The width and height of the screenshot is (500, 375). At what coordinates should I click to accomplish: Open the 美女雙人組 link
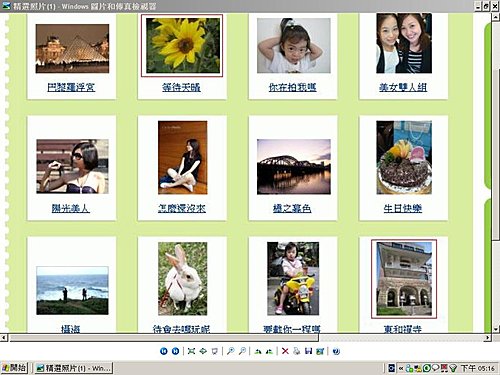(403, 87)
